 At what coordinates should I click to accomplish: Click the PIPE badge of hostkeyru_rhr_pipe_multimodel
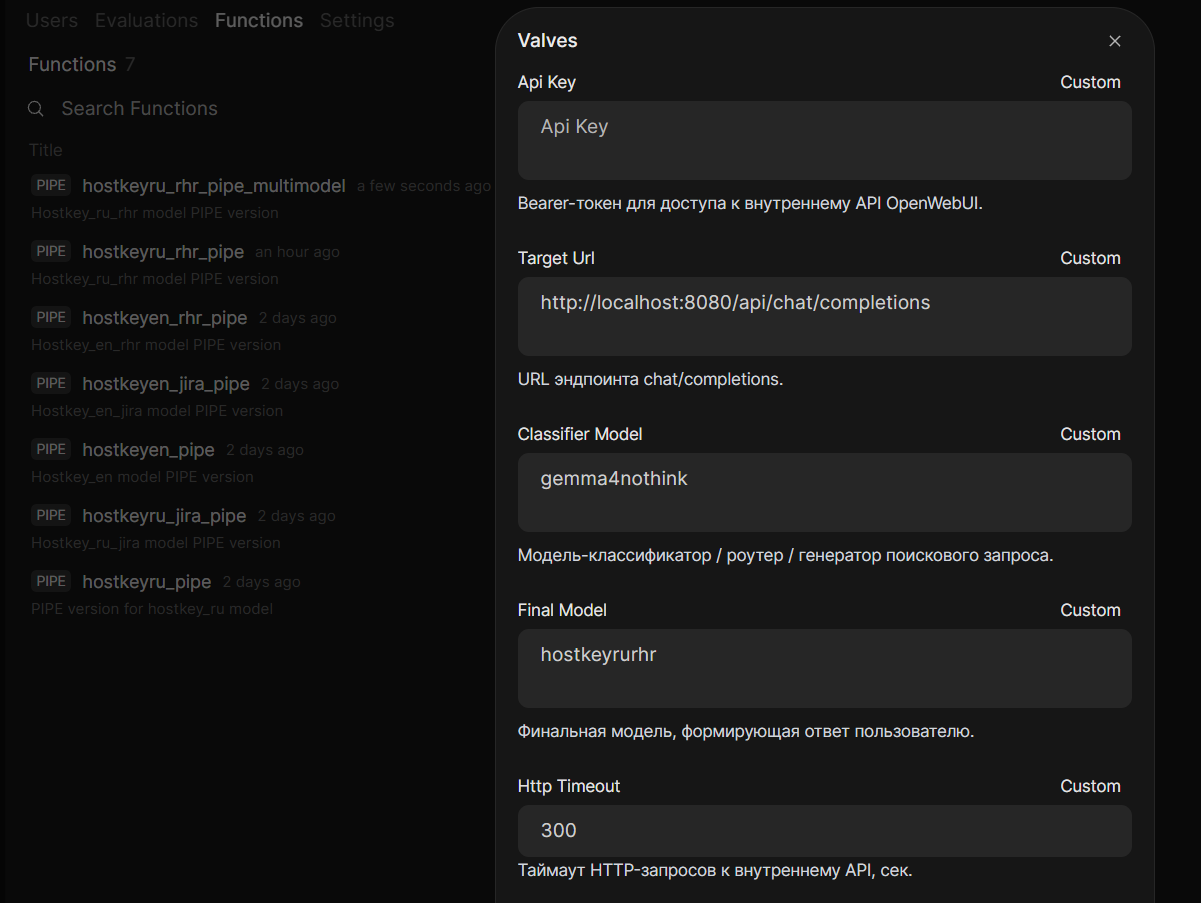tap(51, 185)
